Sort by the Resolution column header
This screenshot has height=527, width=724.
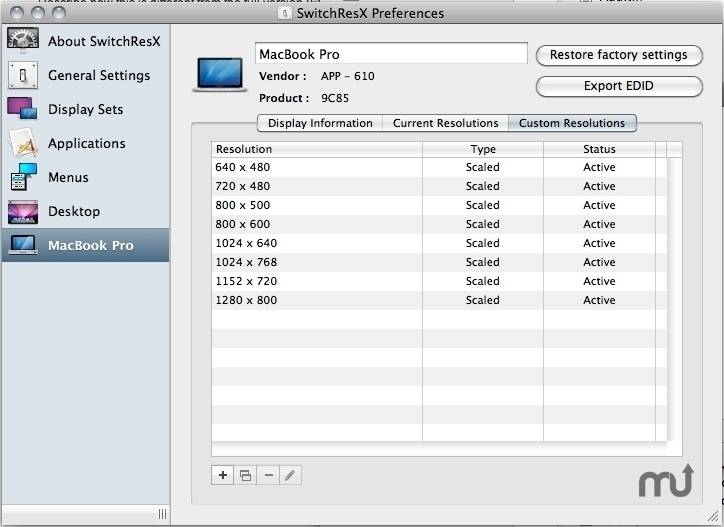[317, 149]
